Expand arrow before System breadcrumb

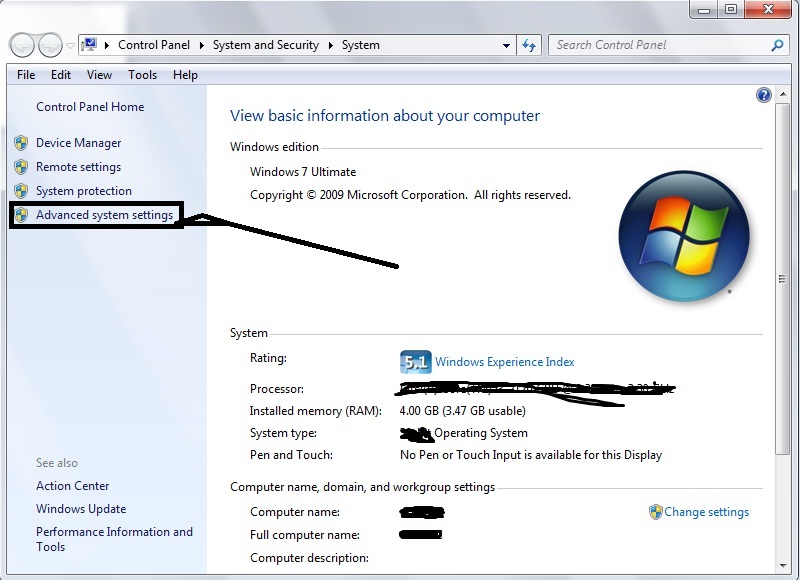tap(331, 45)
